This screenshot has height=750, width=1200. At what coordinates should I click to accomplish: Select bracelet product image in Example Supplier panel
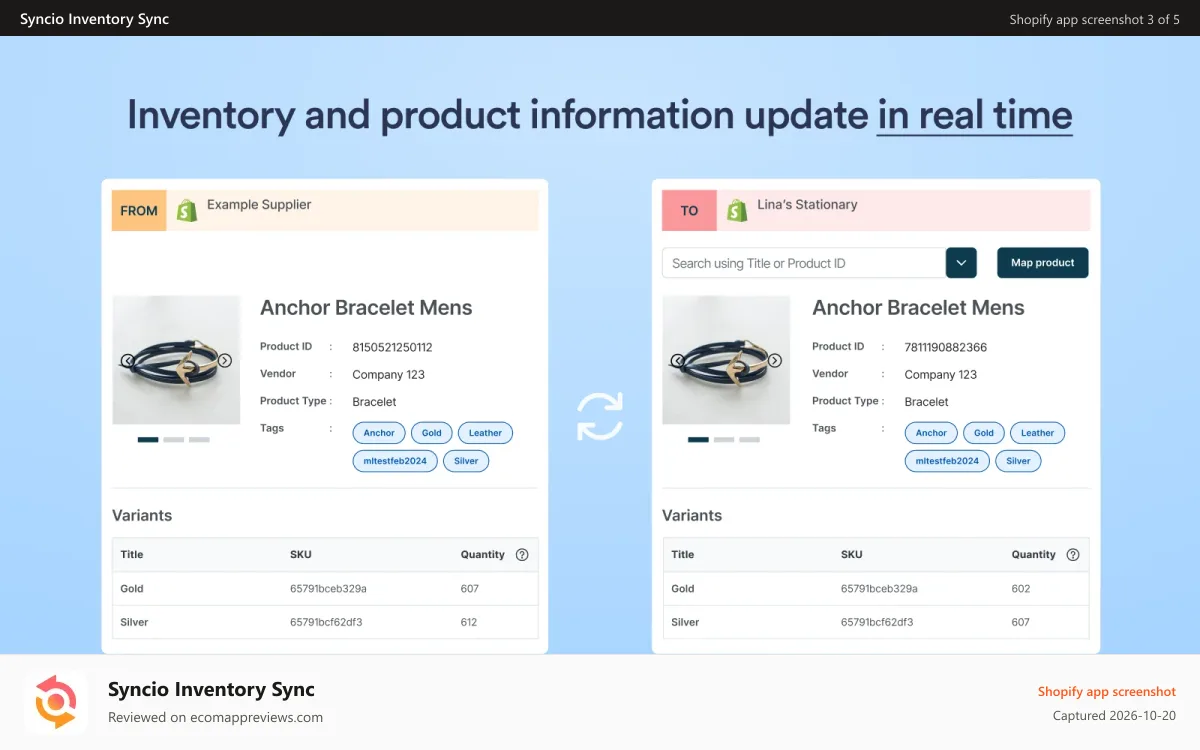click(176, 360)
